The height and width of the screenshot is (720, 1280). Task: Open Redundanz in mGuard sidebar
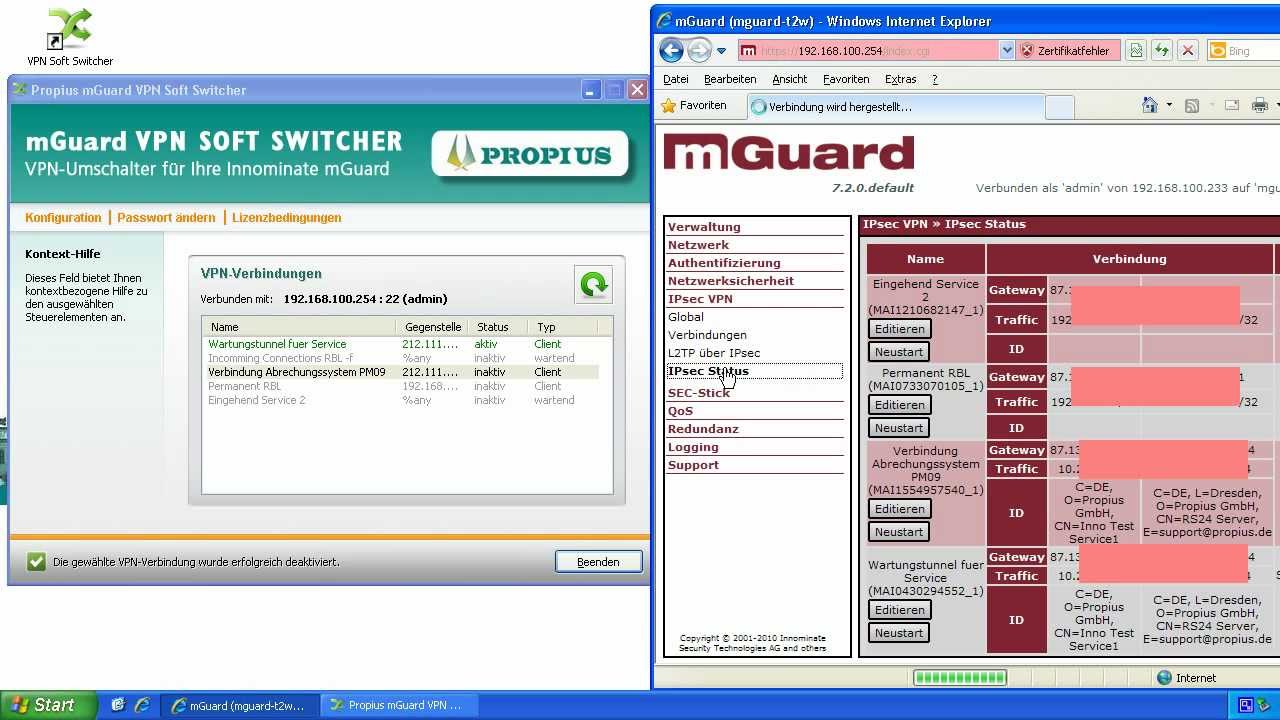[703, 429]
